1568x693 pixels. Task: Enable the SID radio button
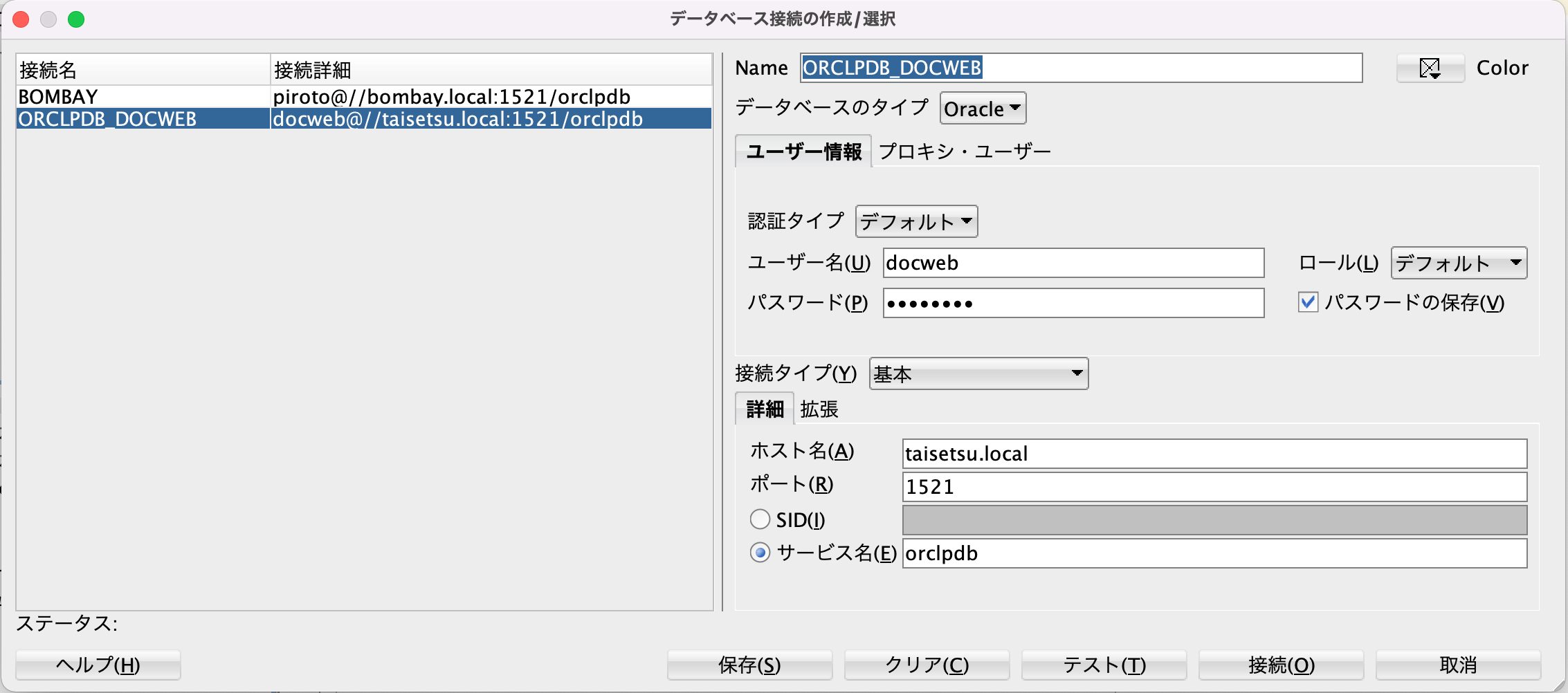point(760,519)
